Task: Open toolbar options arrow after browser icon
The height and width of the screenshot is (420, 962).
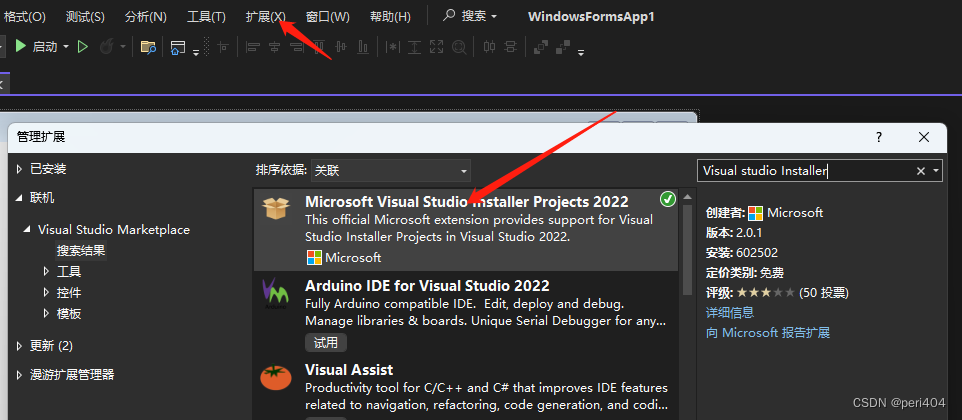Action: (196, 53)
